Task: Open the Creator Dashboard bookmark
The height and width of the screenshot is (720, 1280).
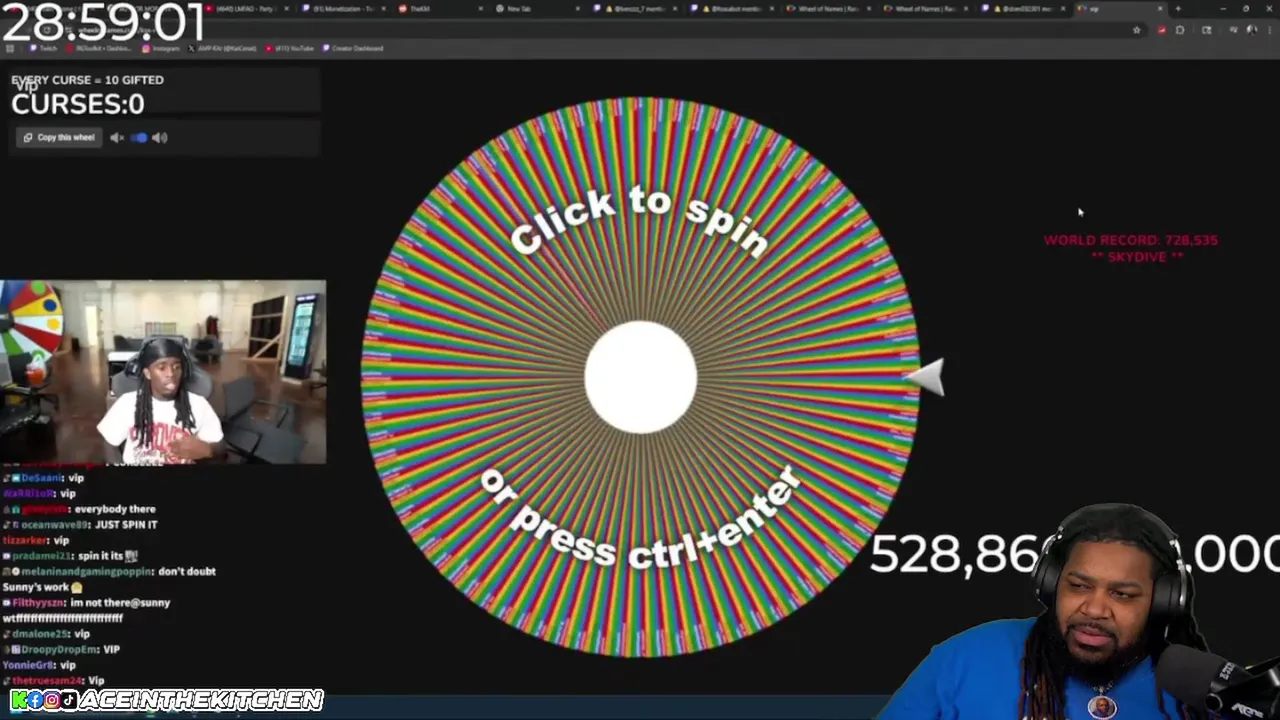Action: [x=353, y=48]
